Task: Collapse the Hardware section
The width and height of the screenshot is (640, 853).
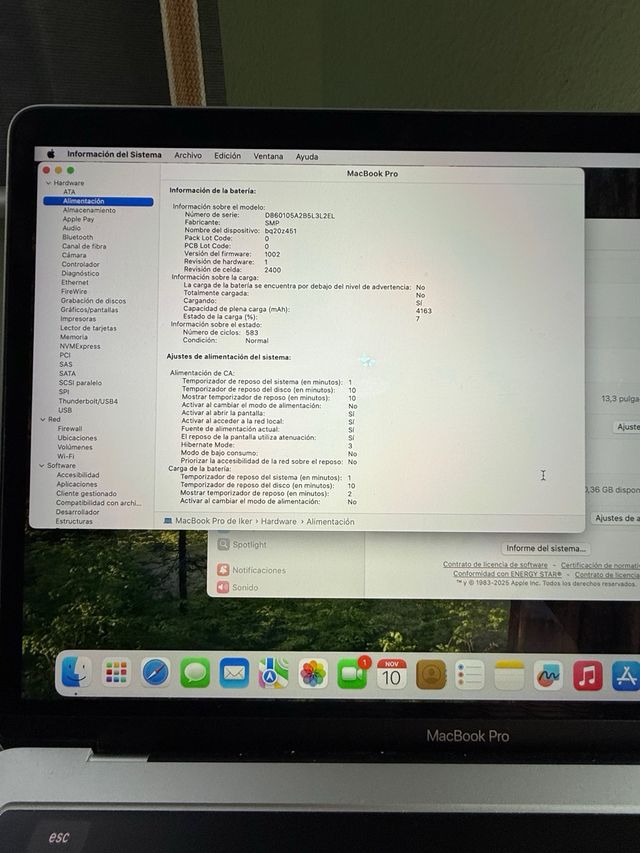Action: pos(48,183)
